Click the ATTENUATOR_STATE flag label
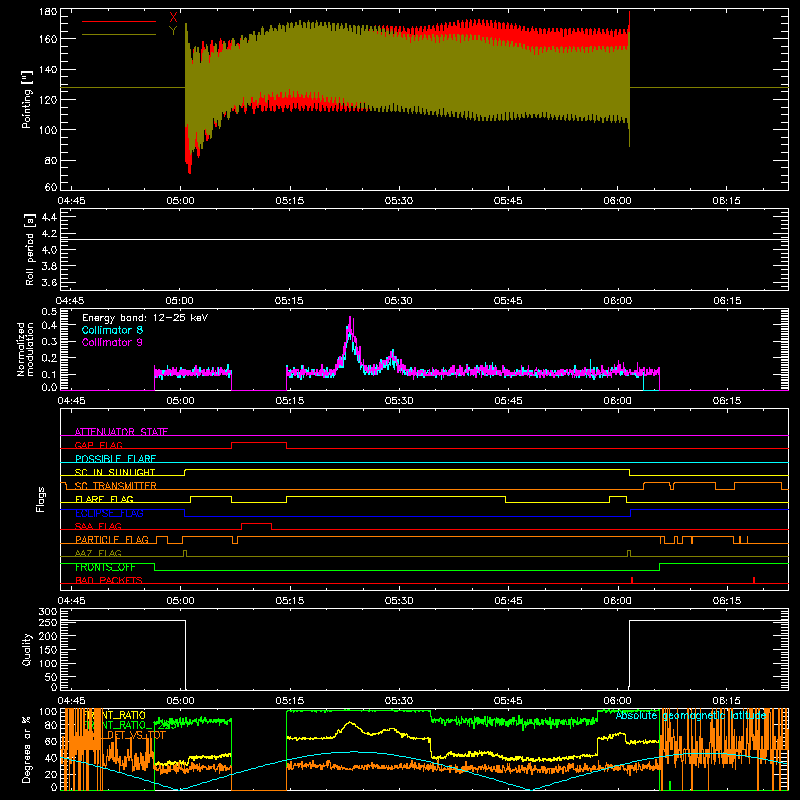 click(x=121, y=432)
